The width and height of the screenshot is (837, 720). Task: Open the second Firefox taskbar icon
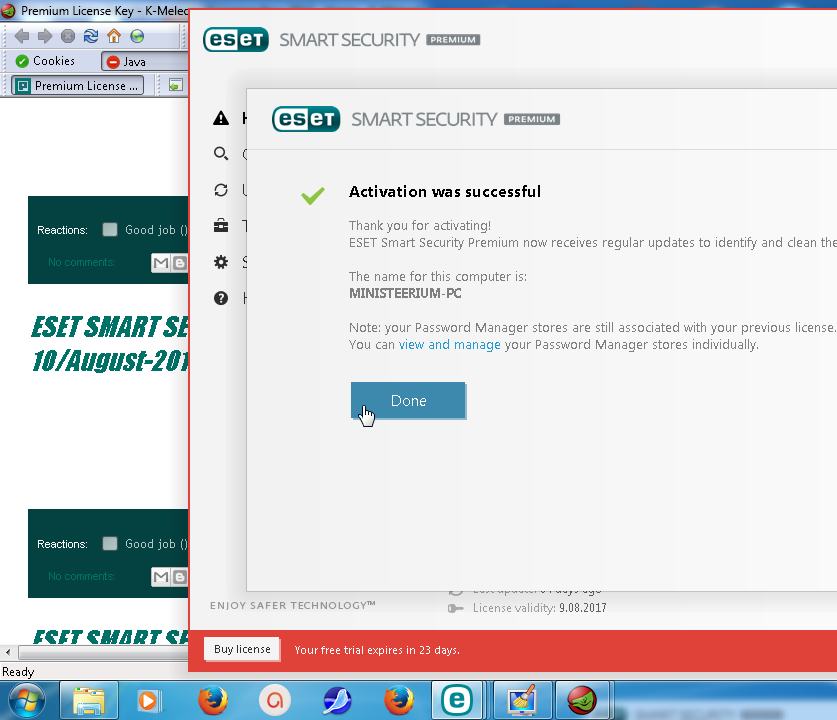(399, 700)
